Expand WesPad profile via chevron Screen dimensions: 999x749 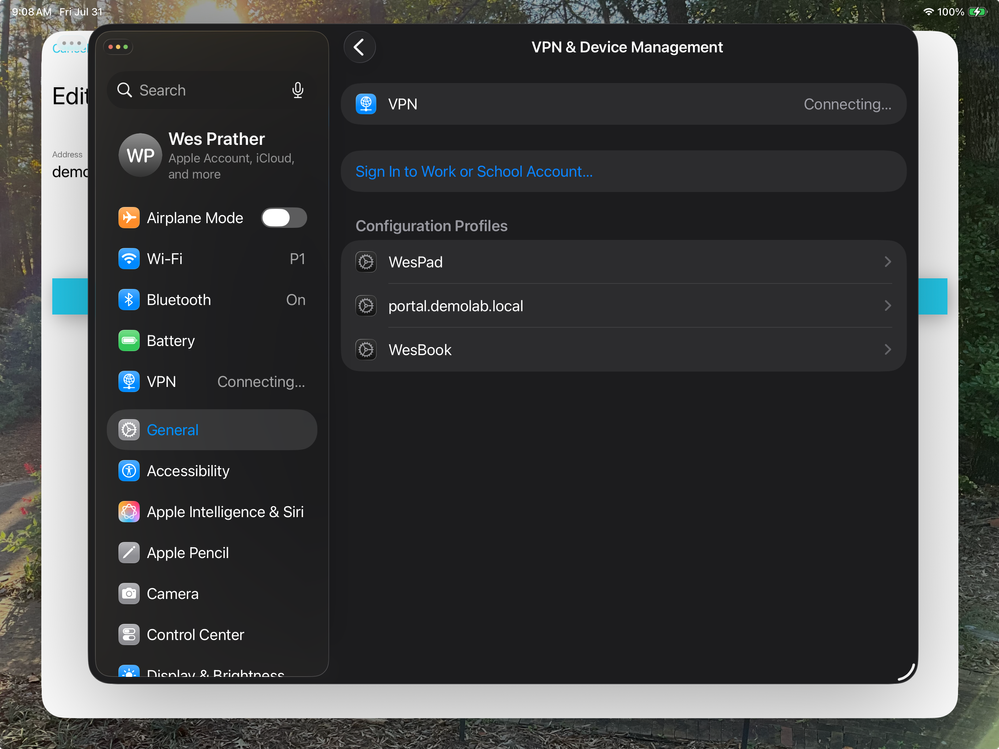click(x=888, y=262)
